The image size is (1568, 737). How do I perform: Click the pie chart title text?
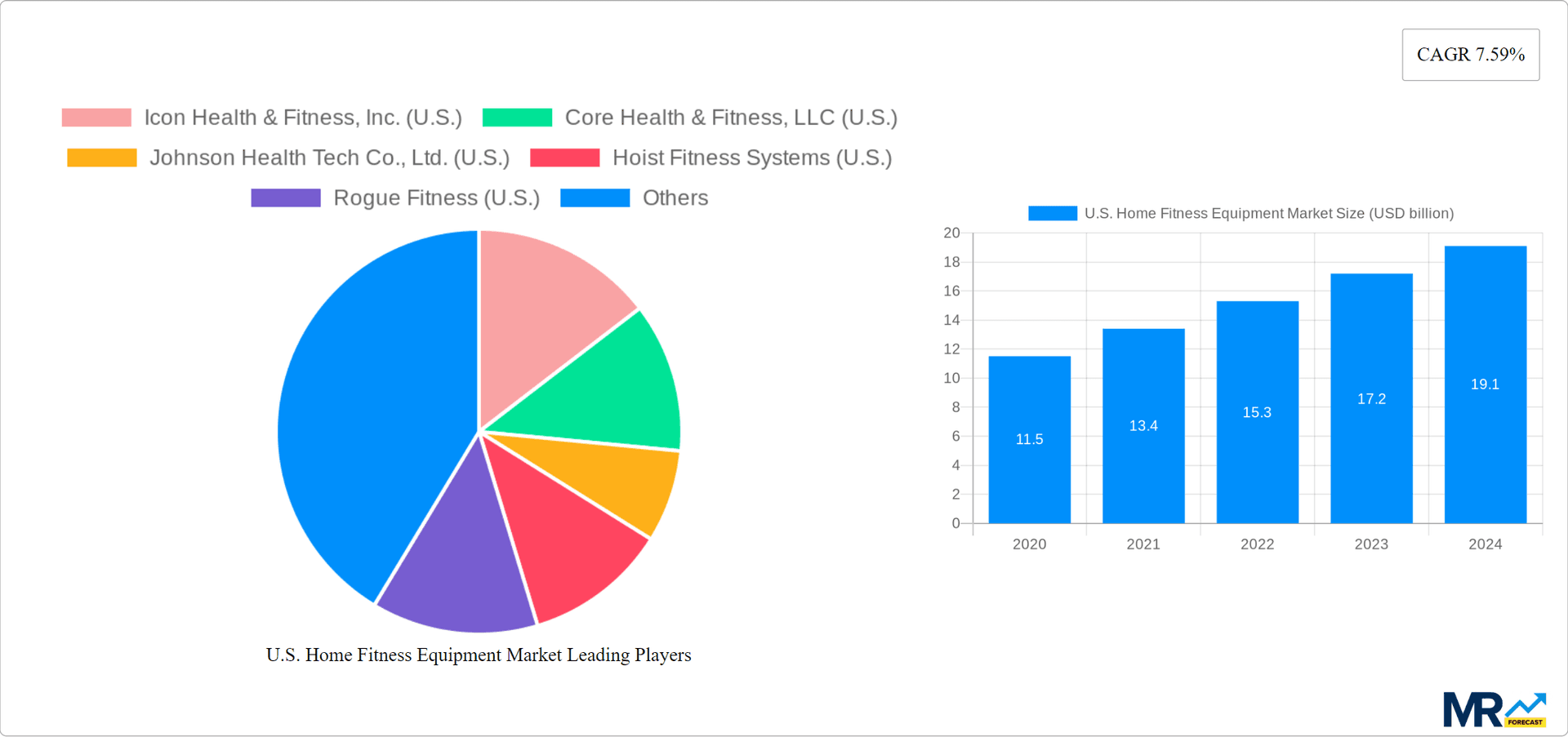tap(478, 655)
